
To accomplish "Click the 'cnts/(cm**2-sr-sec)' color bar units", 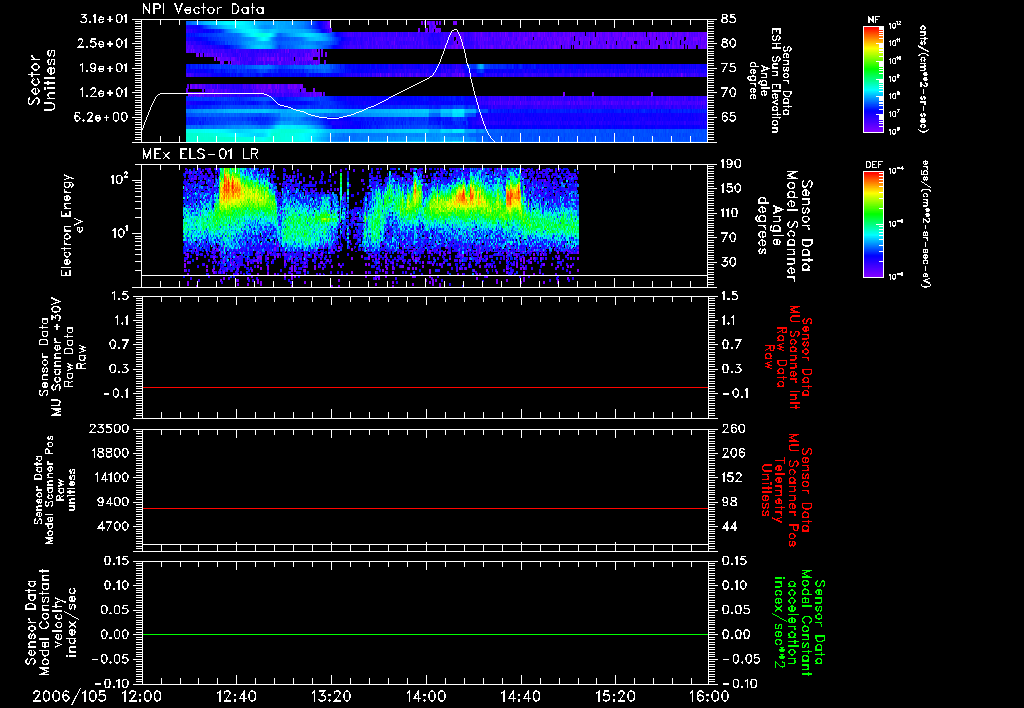I will (x=923, y=79).
